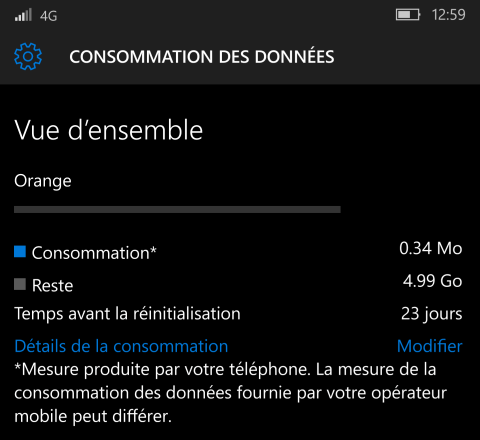The width and height of the screenshot is (480, 440).
Task: Select the Vue d'ensemble heading
Action: pyautogui.click(x=109, y=130)
